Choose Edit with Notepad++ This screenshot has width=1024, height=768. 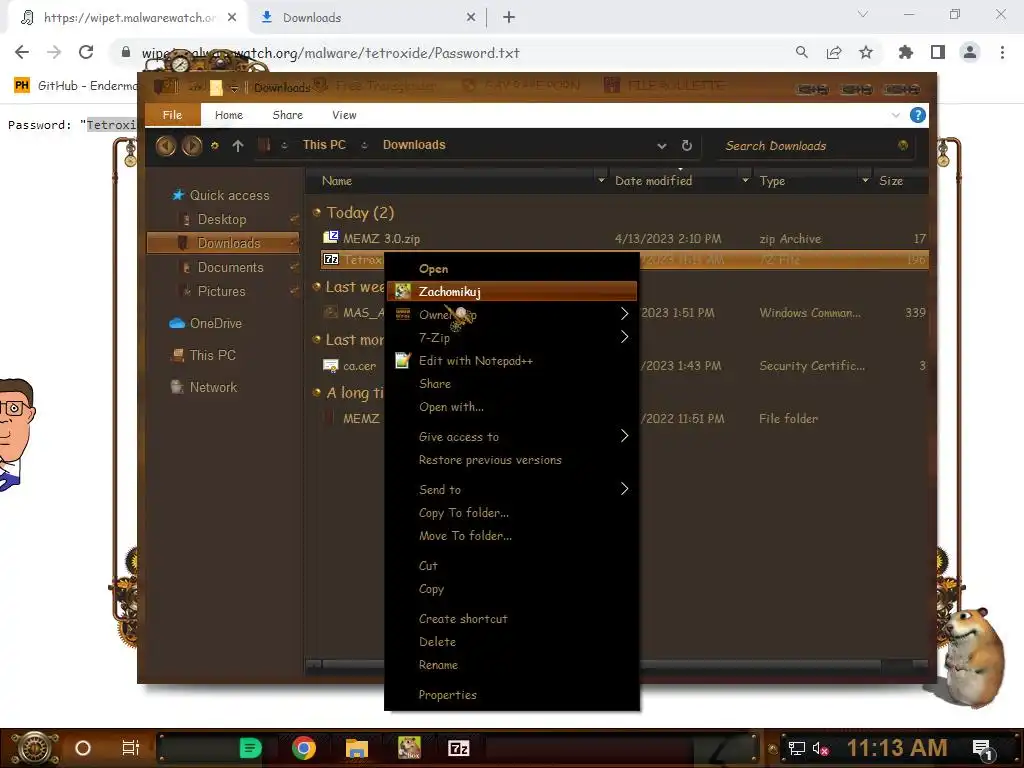click(512, 360)
